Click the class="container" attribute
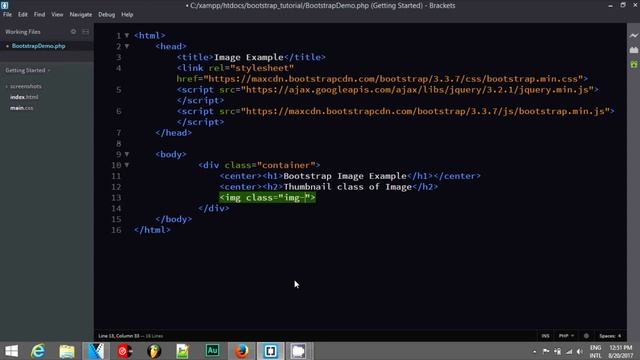Viewport: 640px width, 360px height. pyautogui.click(x=270, y=165)
